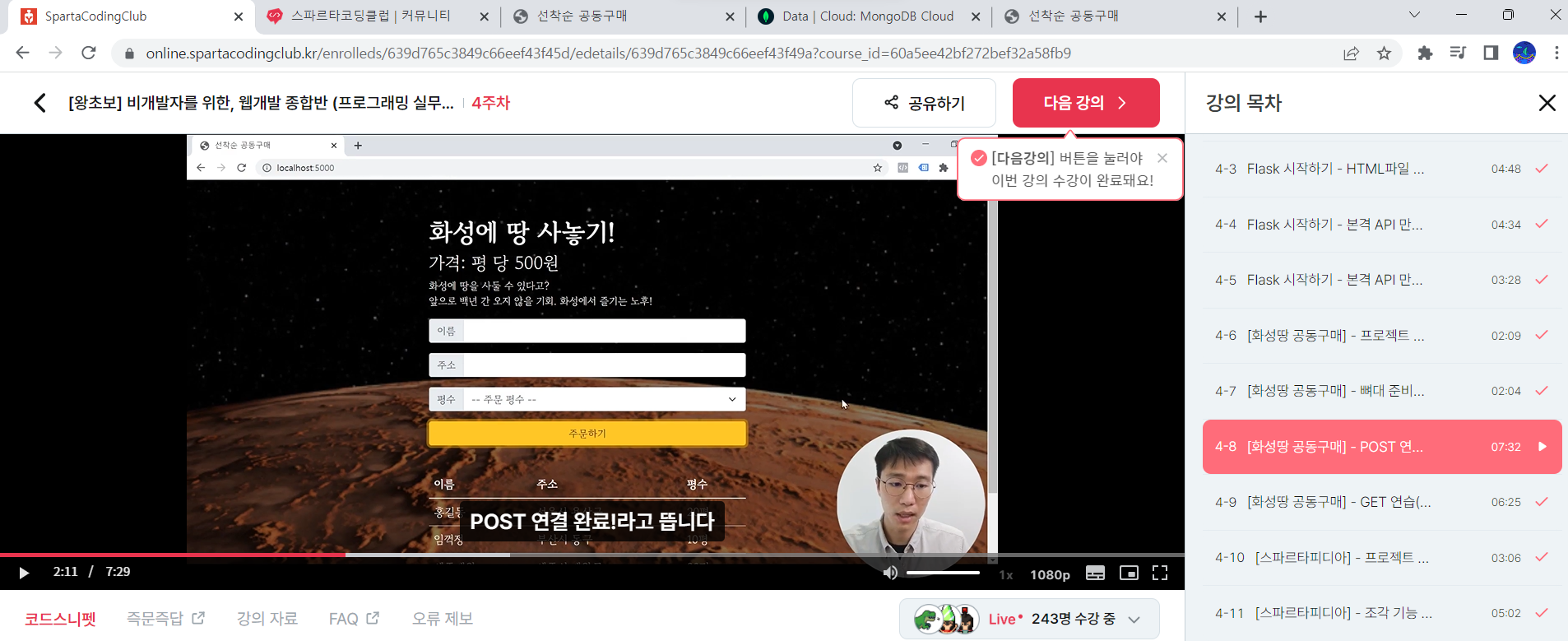Mute the video with the speaker icon
Image resolution: width=1568 pixels, height=641 pixels.
(890, 573)
